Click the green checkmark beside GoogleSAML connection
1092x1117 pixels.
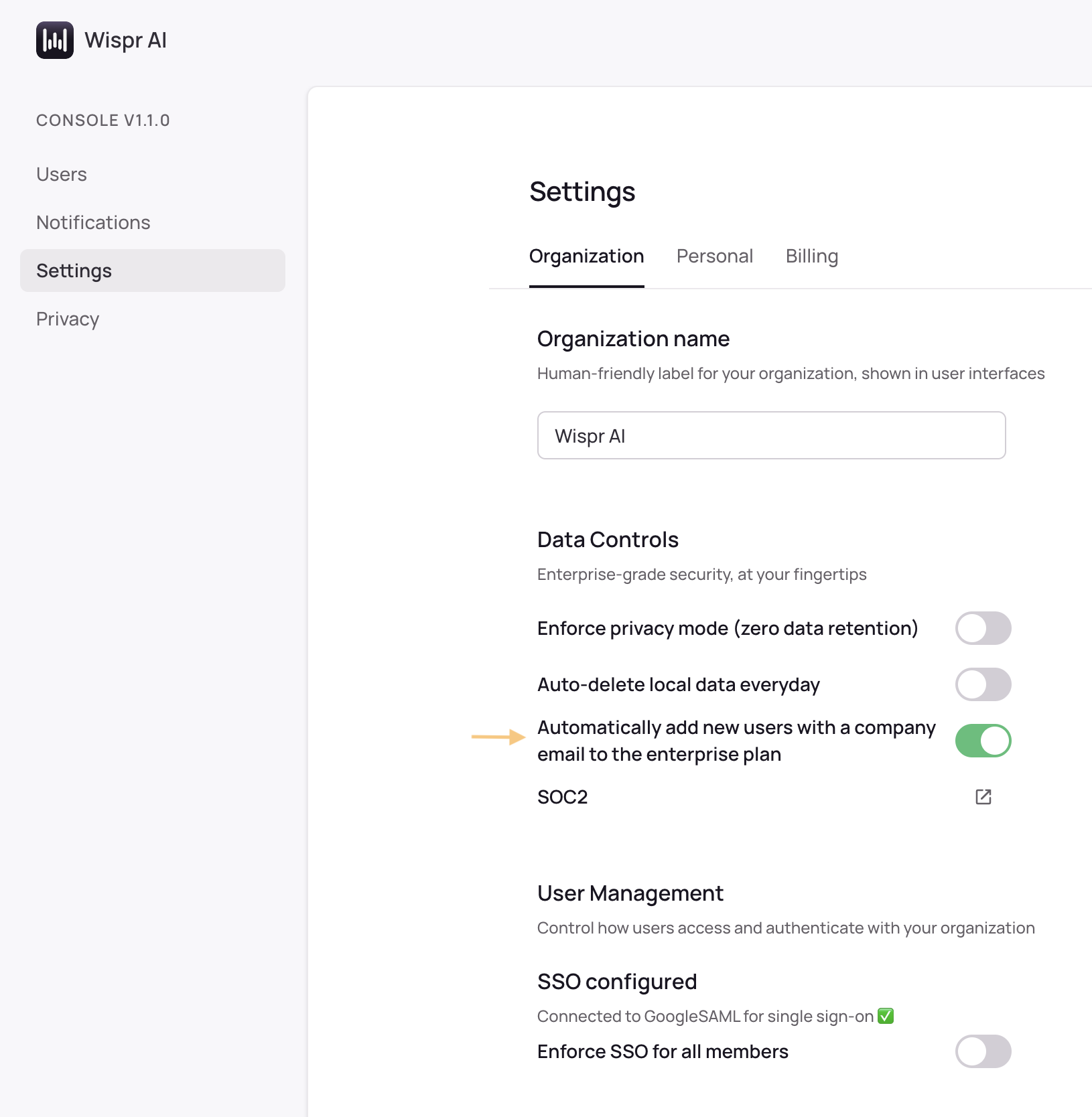click(886, 1016)
